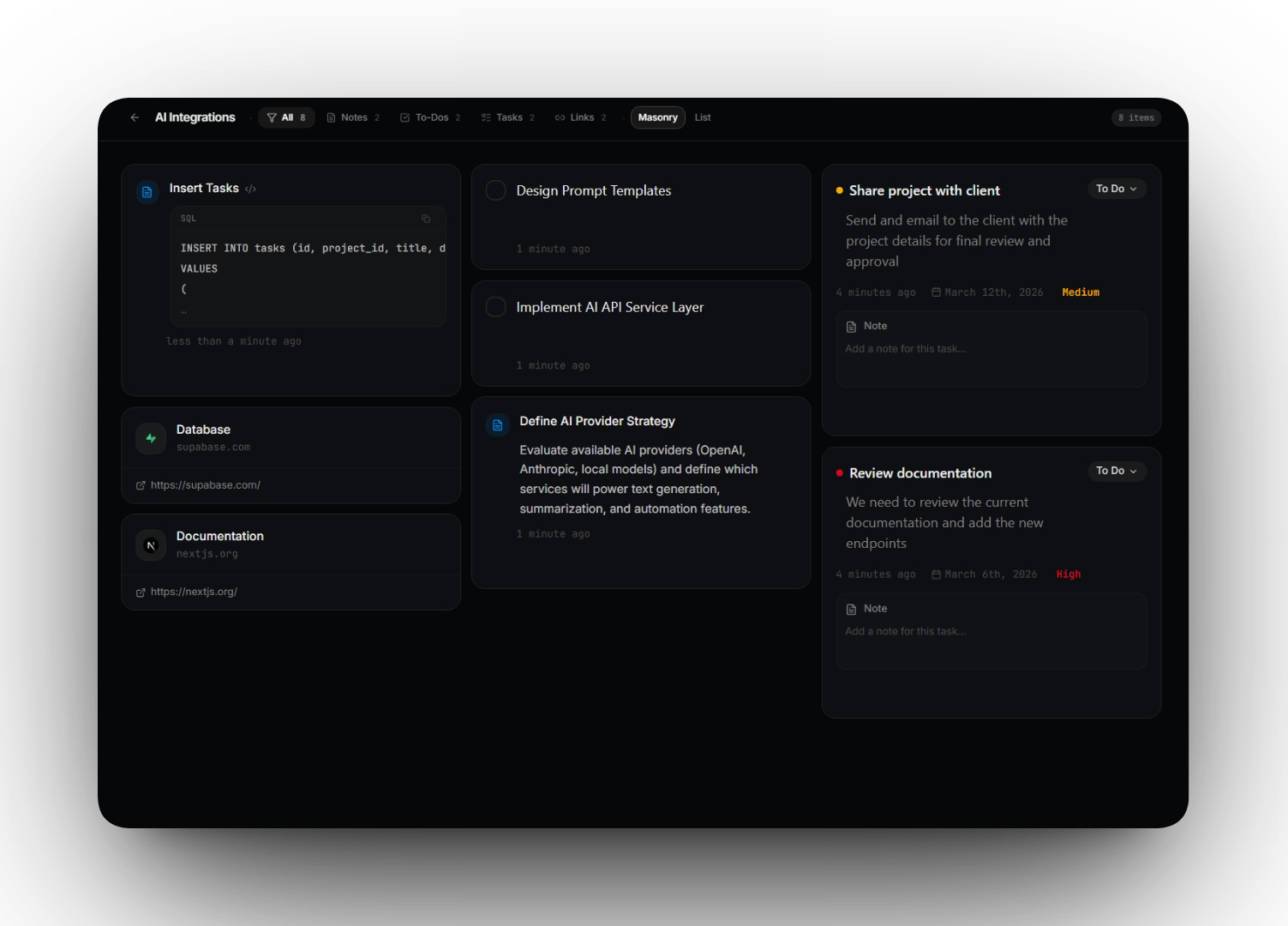
Task: Open status dropdown for Review documentation
Action: click(1116, 471)
